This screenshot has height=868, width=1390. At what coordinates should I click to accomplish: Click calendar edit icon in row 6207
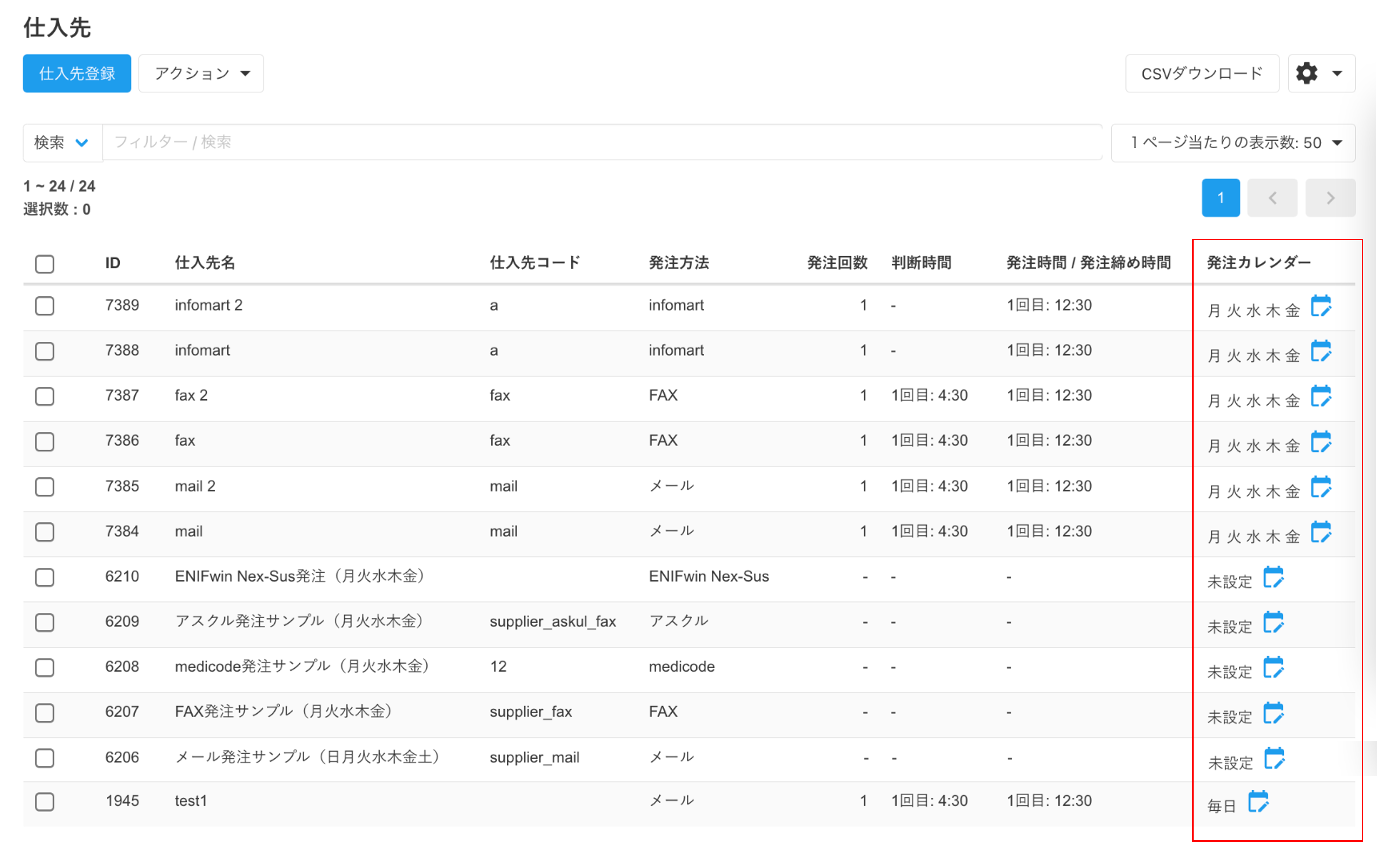[x=1273, y=713]
